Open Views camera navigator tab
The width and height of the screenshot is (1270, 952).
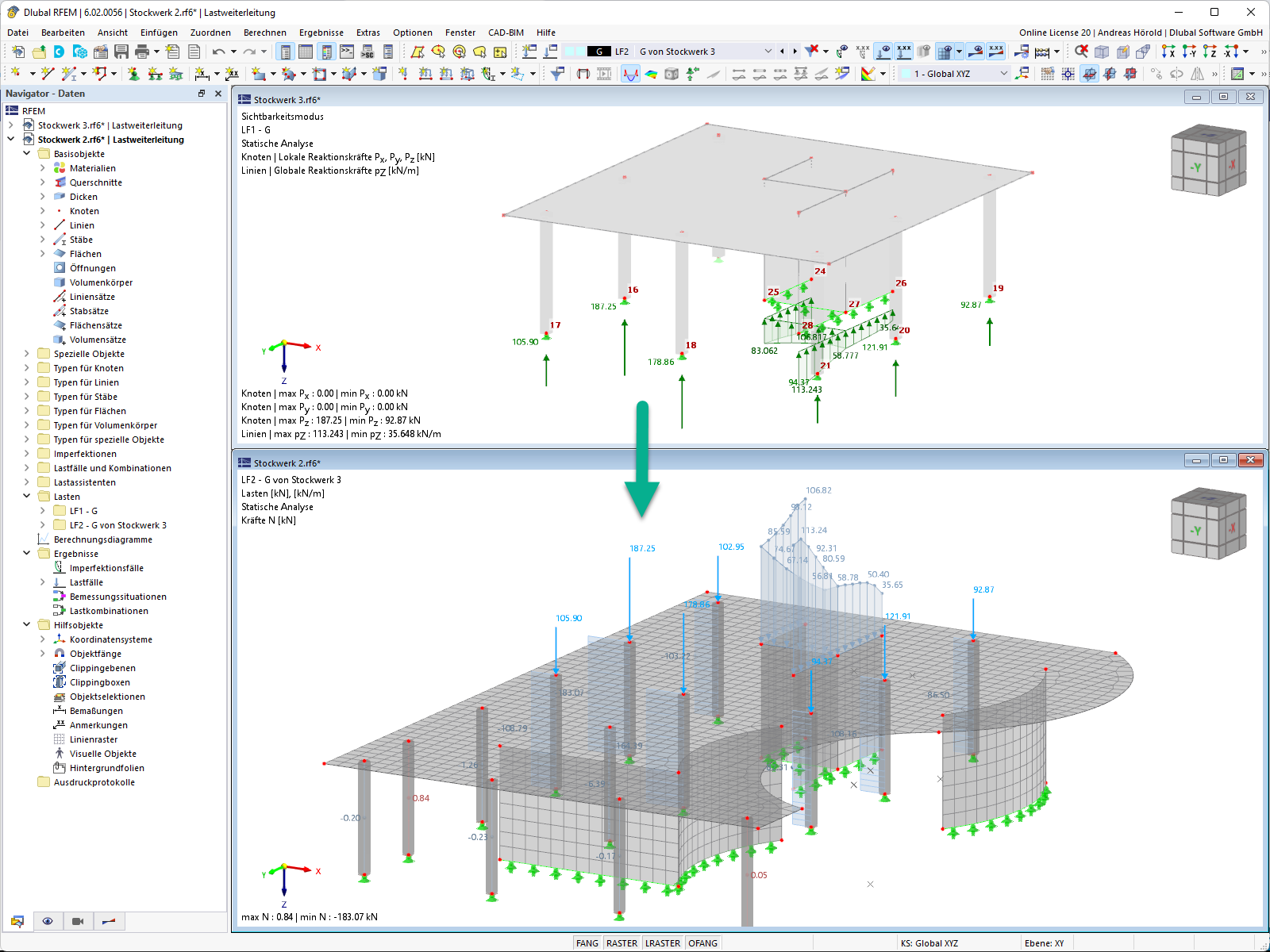click(78, 921)
